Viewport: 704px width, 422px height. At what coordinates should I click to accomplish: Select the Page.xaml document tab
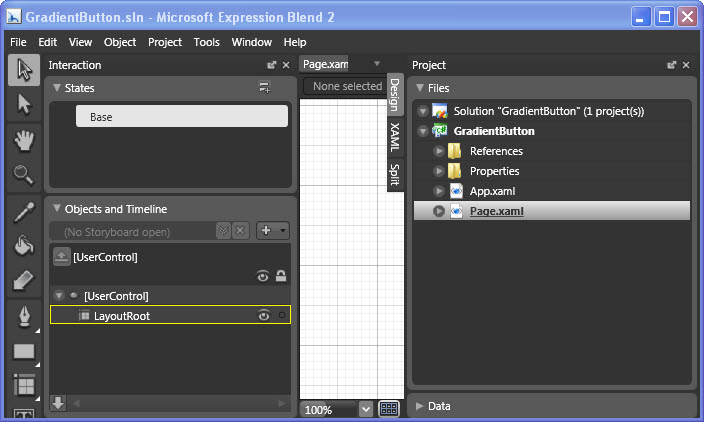[325, 64]
